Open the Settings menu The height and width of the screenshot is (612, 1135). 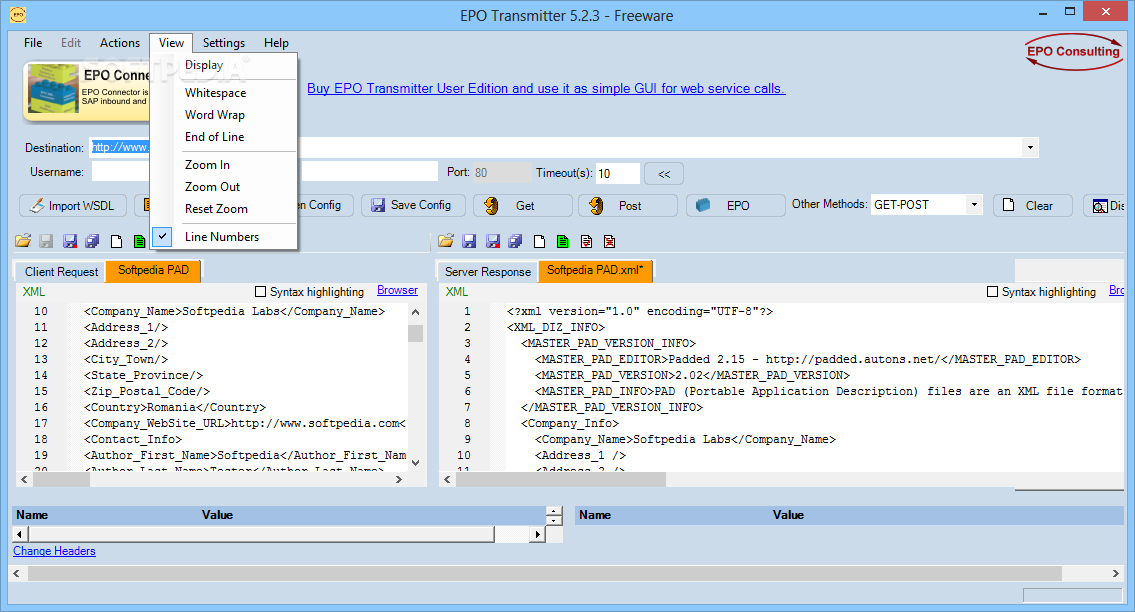pos(224,43)
